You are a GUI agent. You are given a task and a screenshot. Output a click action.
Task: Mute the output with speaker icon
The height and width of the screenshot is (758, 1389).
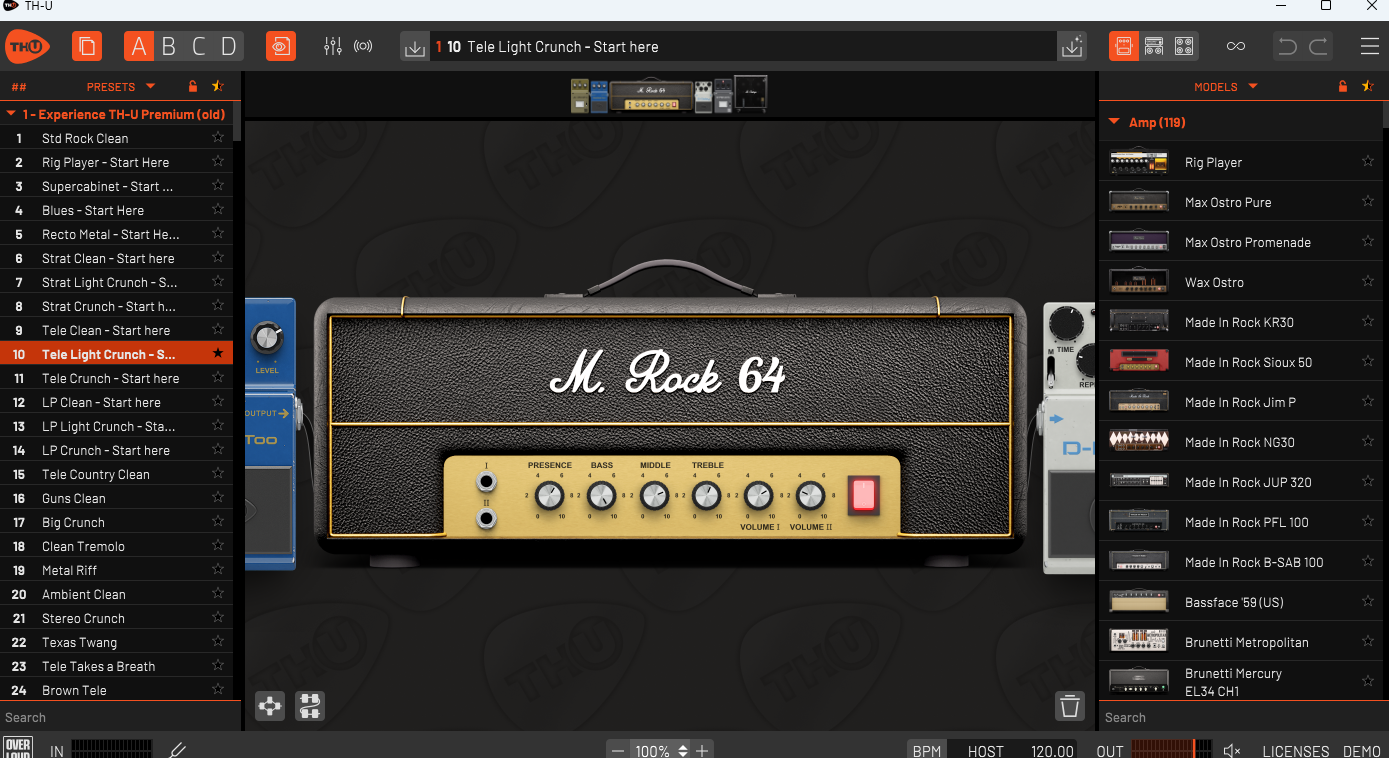click(1232, 750)
